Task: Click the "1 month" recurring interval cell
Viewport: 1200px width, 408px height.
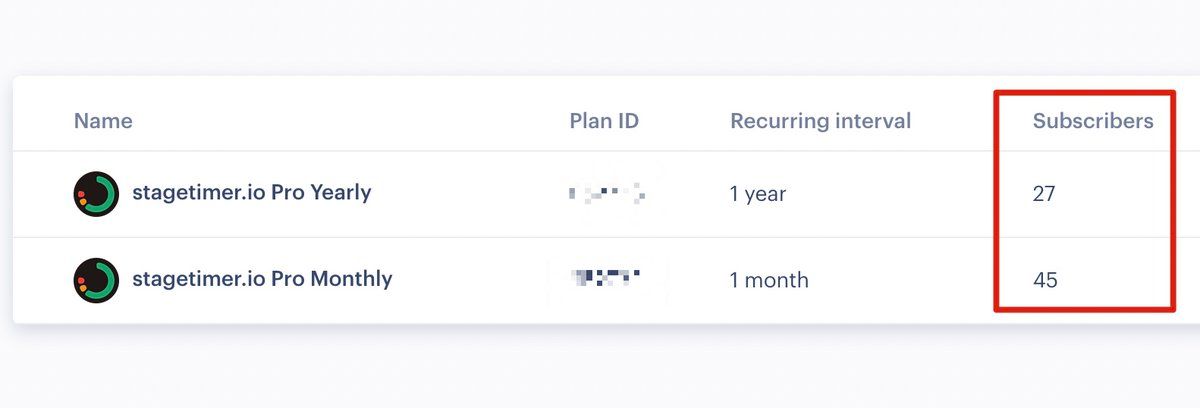Action: pyautogui.click(x=769, y=280)
